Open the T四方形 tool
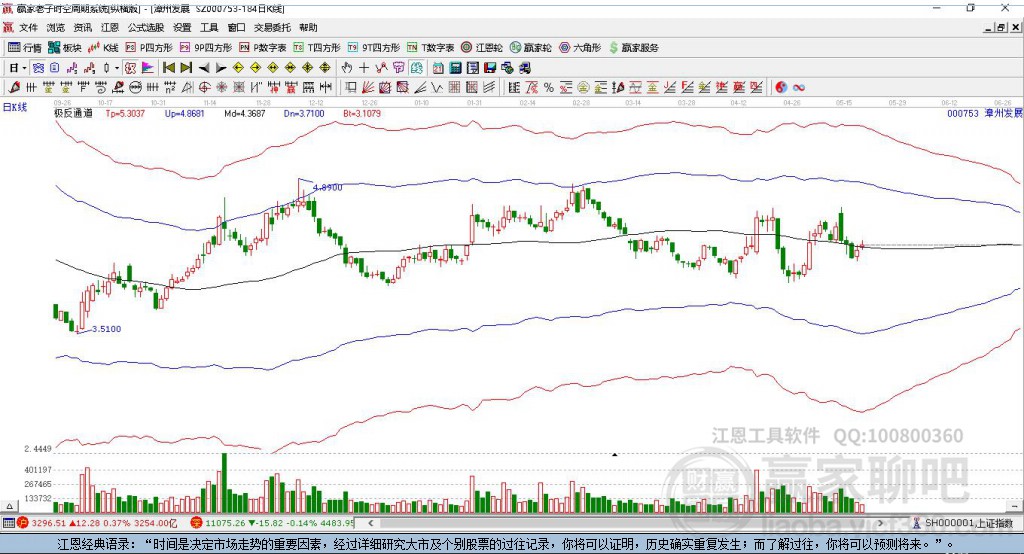1024x554 pixels. tap(317, 48)
